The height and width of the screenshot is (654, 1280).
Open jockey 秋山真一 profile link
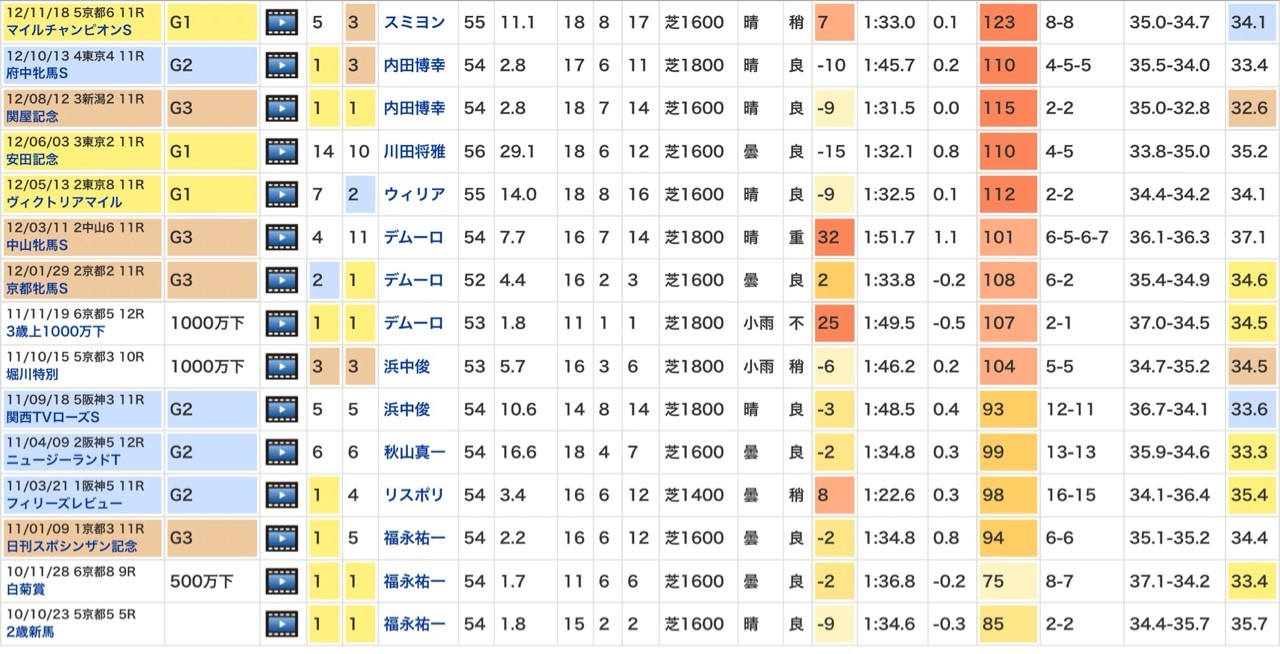[414, 452]
